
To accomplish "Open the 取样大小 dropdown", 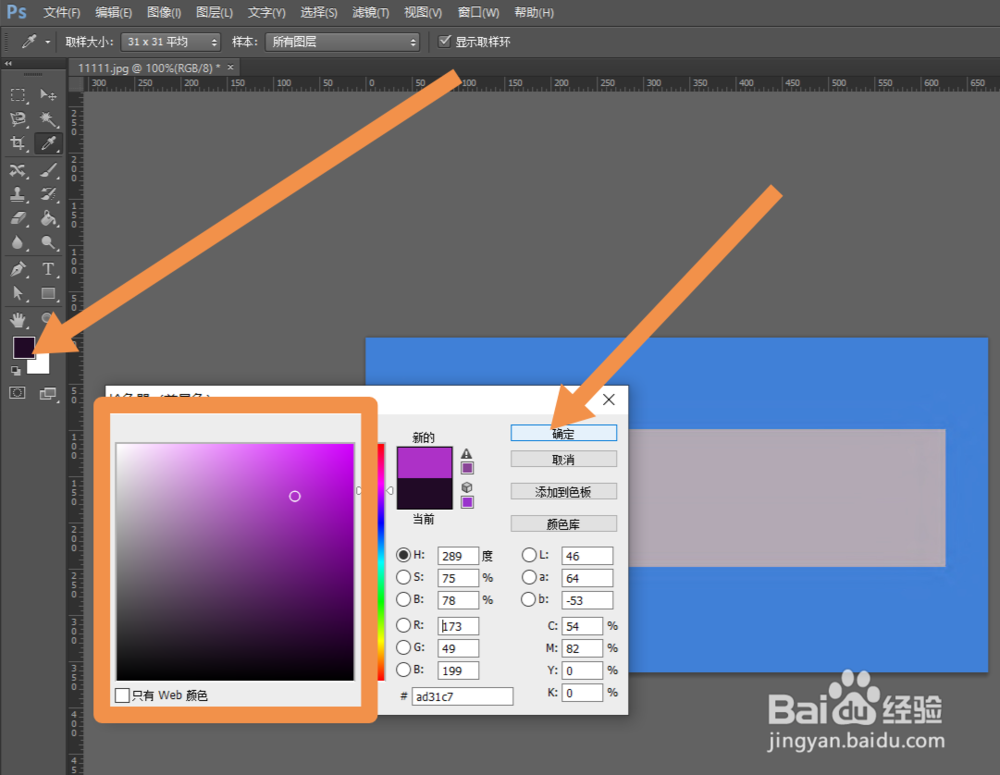I will pos(170,42).
